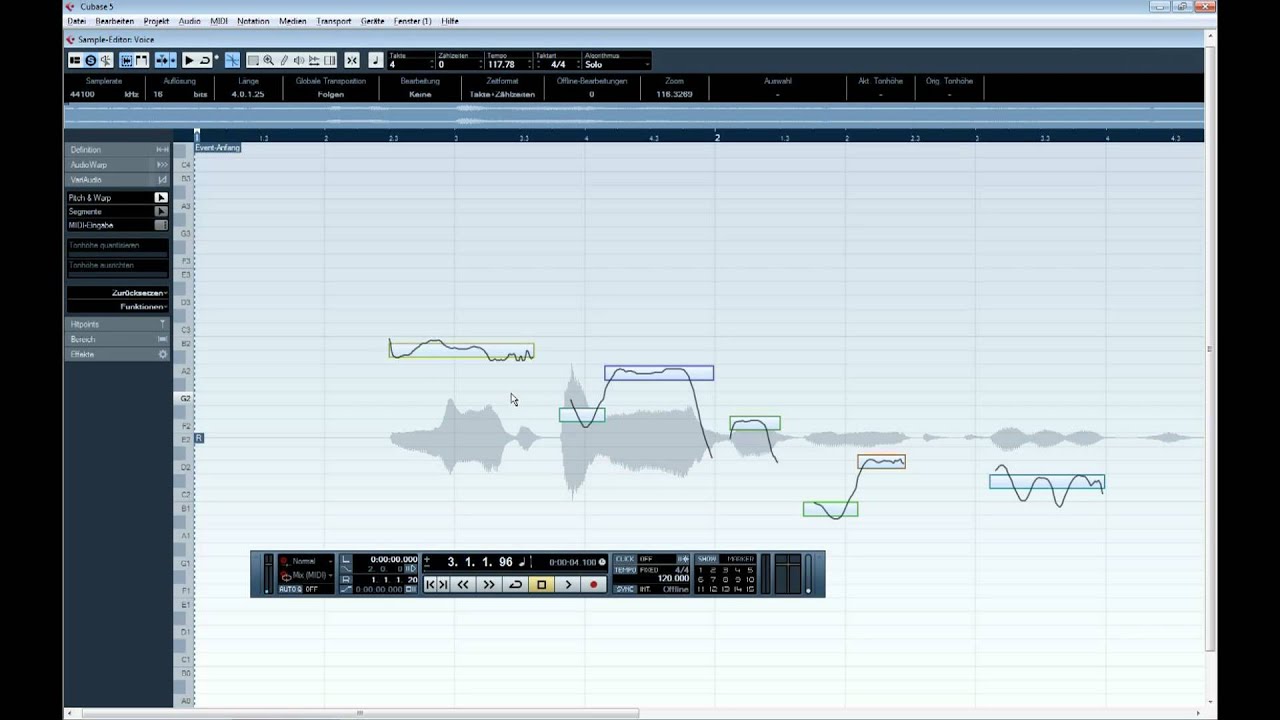1280x720 pixels.
Task: Stop playback in the transport panel
Action: pyautogui.click(x=541, y=584)
